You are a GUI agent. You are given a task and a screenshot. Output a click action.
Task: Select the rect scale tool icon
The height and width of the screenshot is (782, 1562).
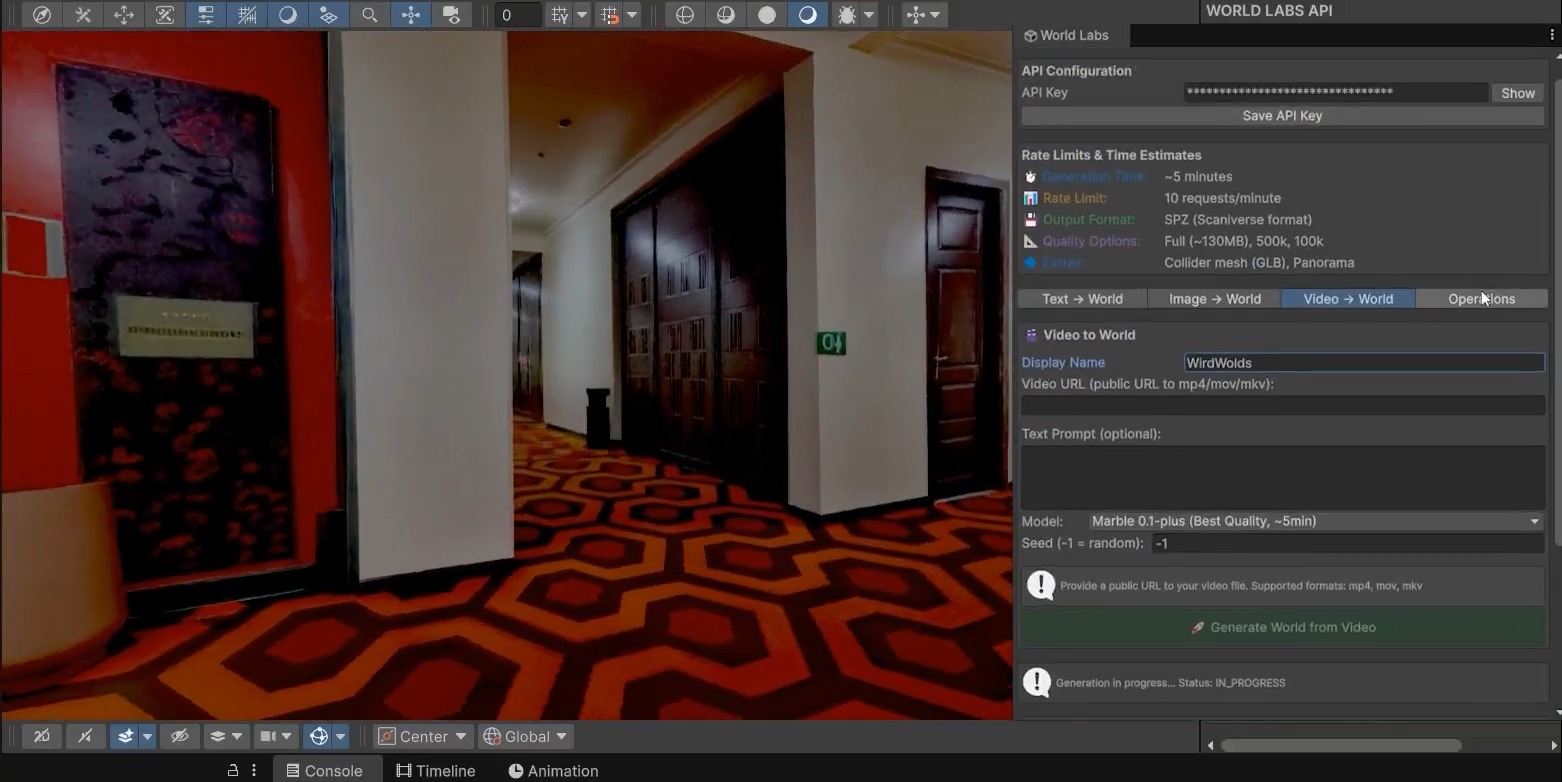pyautogui.click(x=165, y=15)
